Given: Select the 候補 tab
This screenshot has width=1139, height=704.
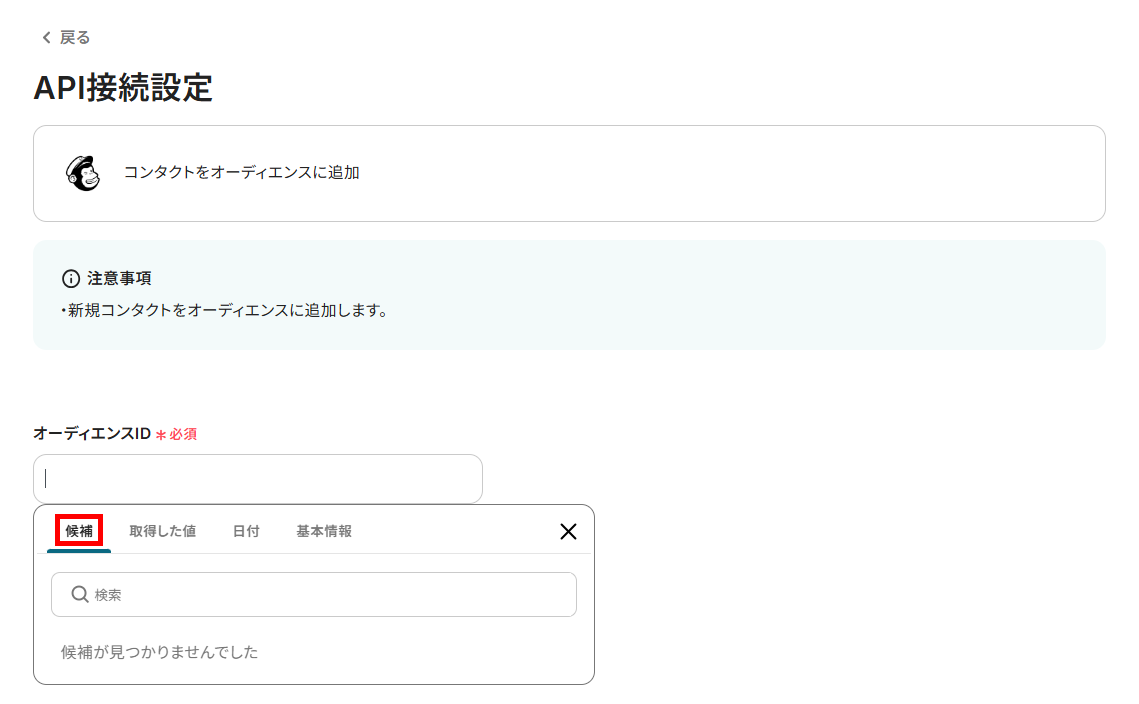Looking at the screenshot, I should pos(79,531).
